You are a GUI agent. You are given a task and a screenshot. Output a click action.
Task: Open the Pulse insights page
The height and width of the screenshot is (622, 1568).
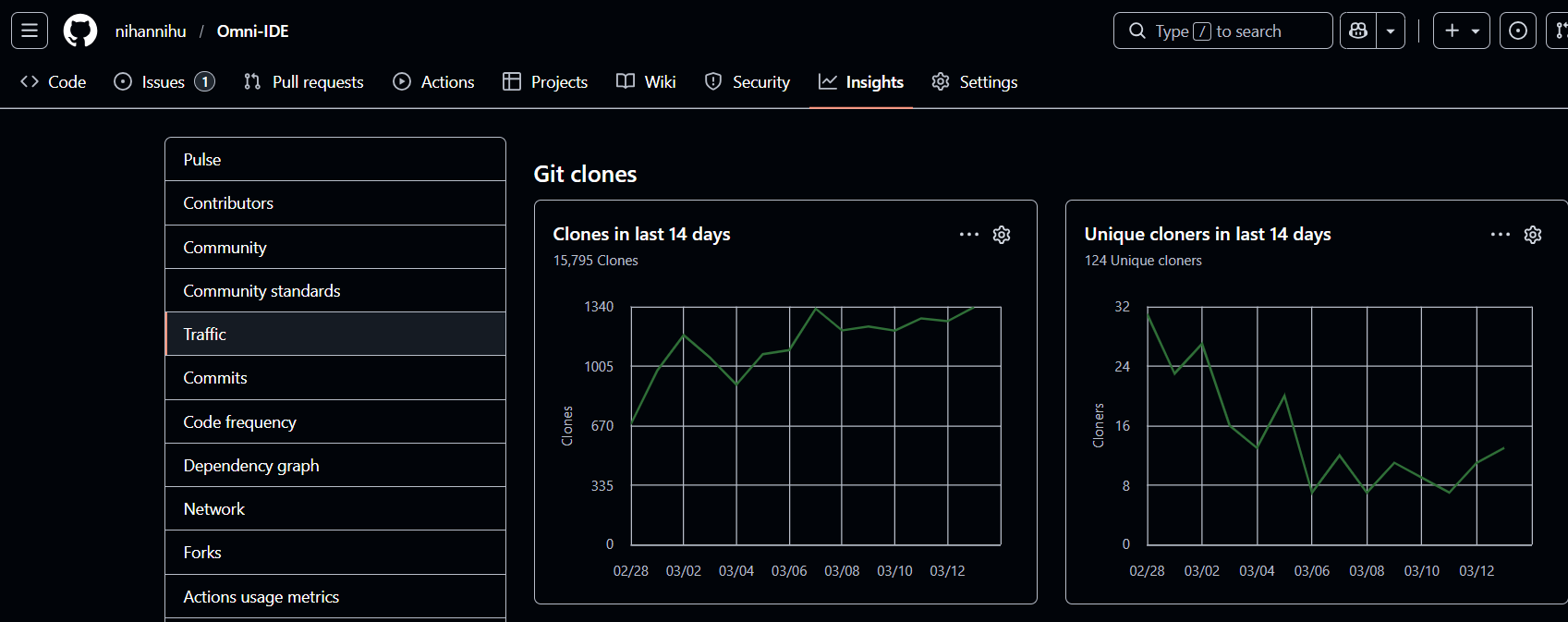pyautogui.click(x=335, y=159)
